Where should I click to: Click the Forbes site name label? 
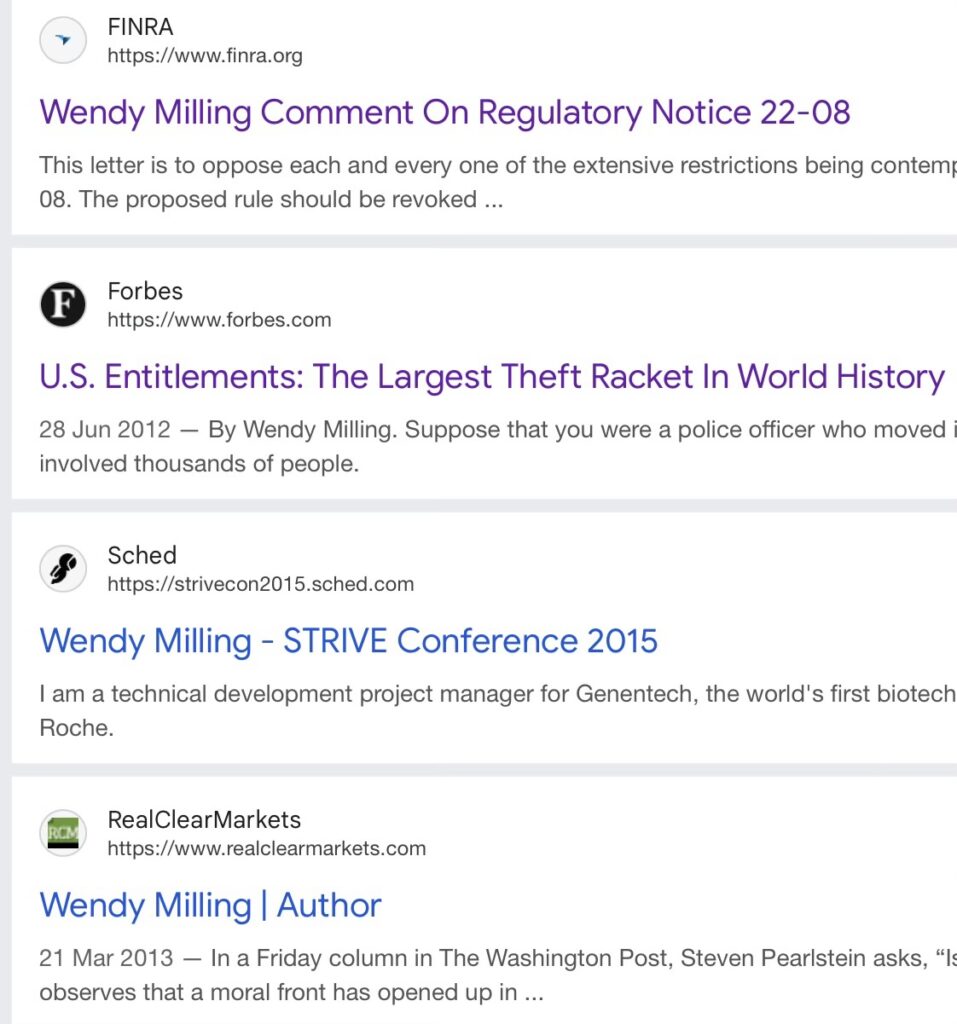pos(145,291)
